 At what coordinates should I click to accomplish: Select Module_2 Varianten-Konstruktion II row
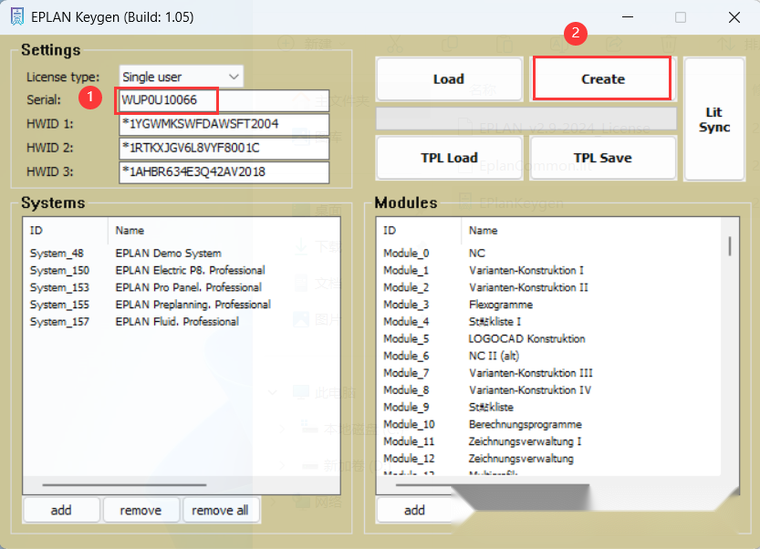549,287
